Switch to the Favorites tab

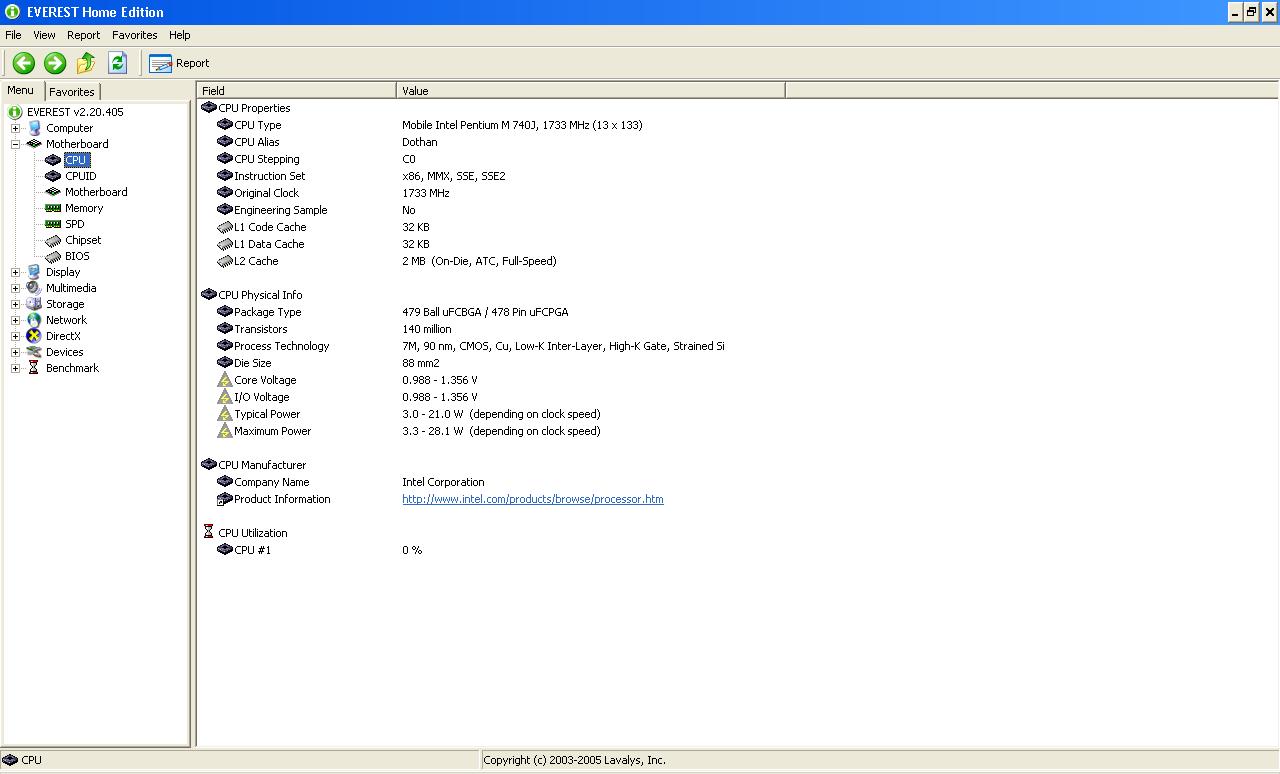(72, 91)
